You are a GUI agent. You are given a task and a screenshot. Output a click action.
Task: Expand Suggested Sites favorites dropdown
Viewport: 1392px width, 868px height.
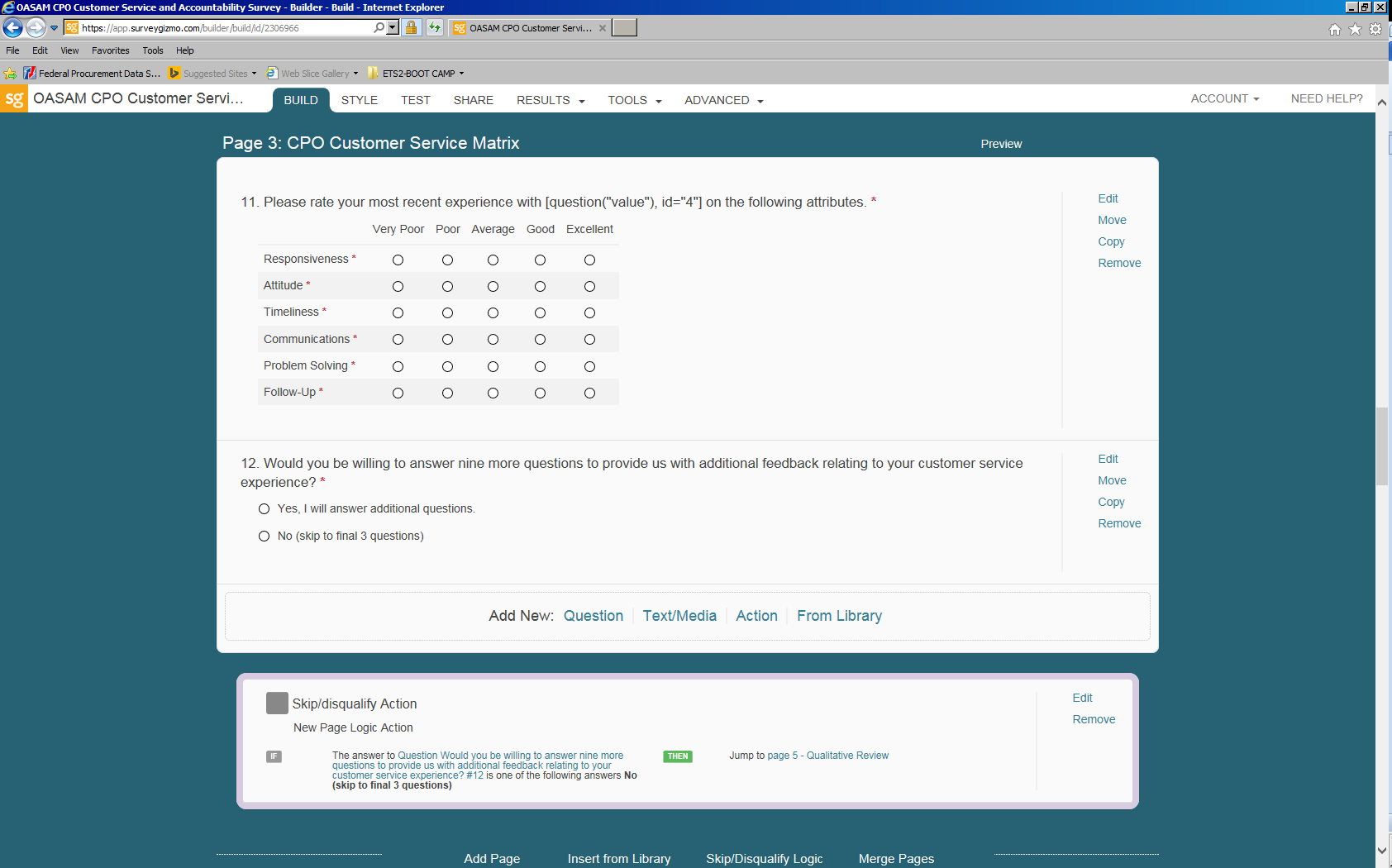click(254, 74)
